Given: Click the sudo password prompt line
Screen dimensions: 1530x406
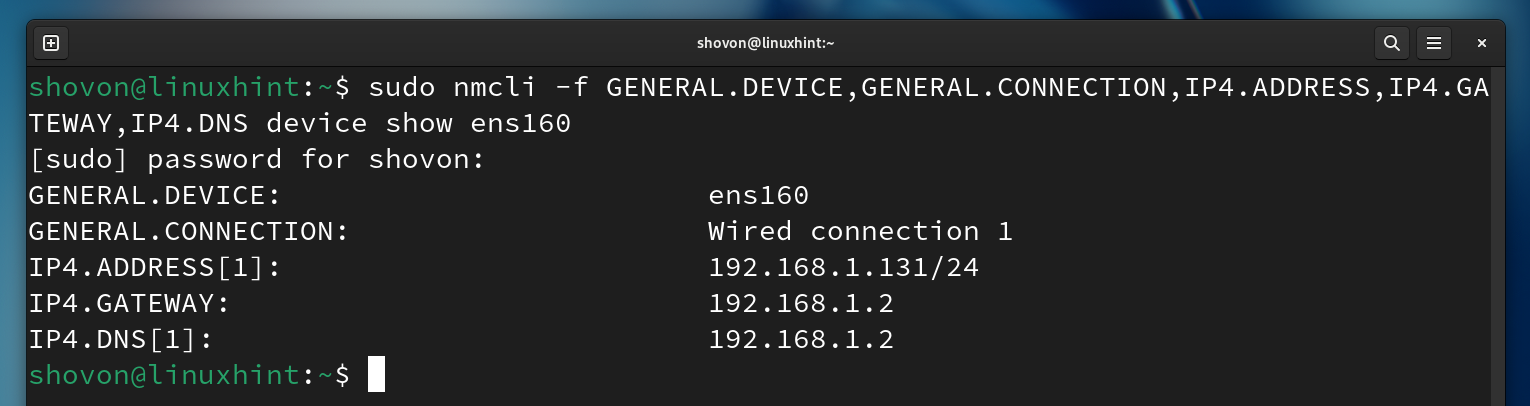Looking at the screenshot, I should coord(257,159).
